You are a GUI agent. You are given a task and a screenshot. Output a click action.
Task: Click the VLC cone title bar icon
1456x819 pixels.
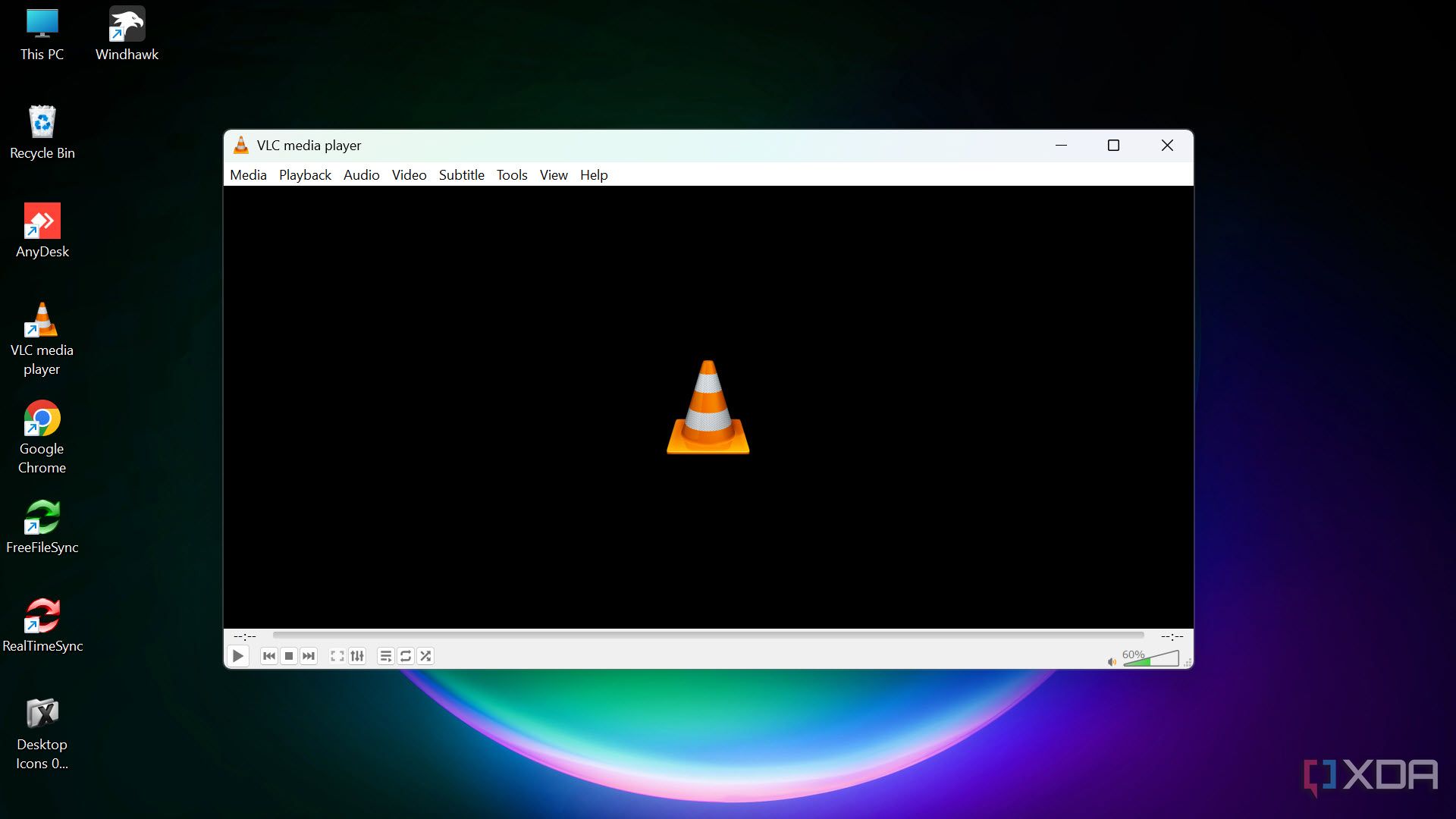pyautogui.click(x=241, y=145)
